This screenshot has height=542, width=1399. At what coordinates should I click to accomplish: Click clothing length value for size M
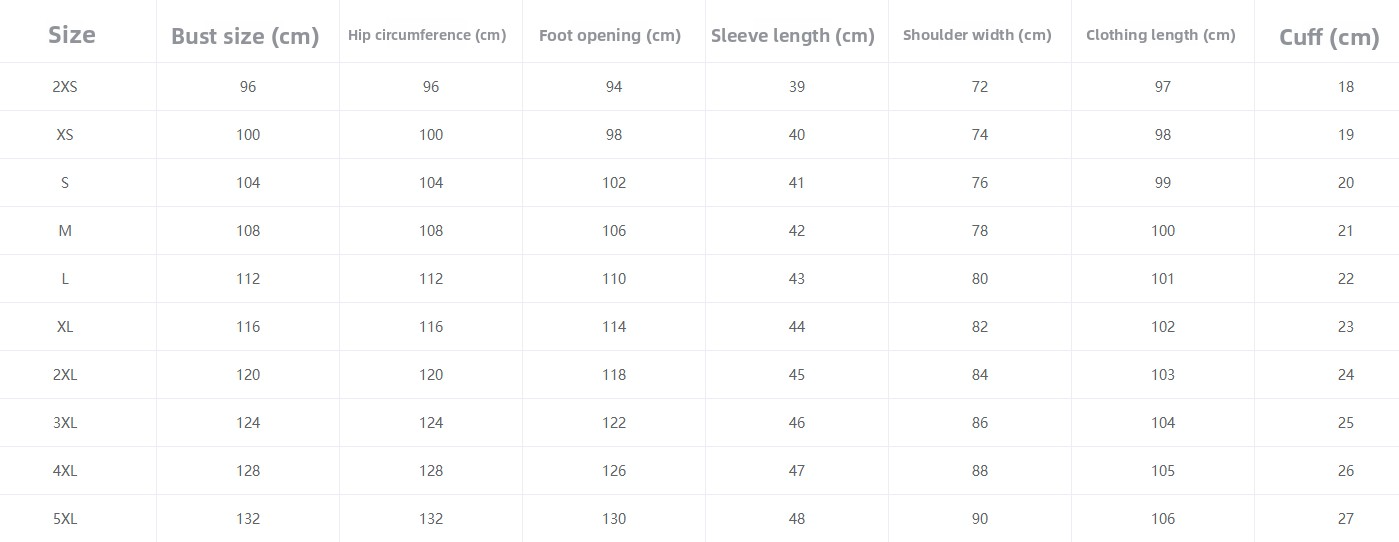pyautogui.click(x=1163, y=231)
